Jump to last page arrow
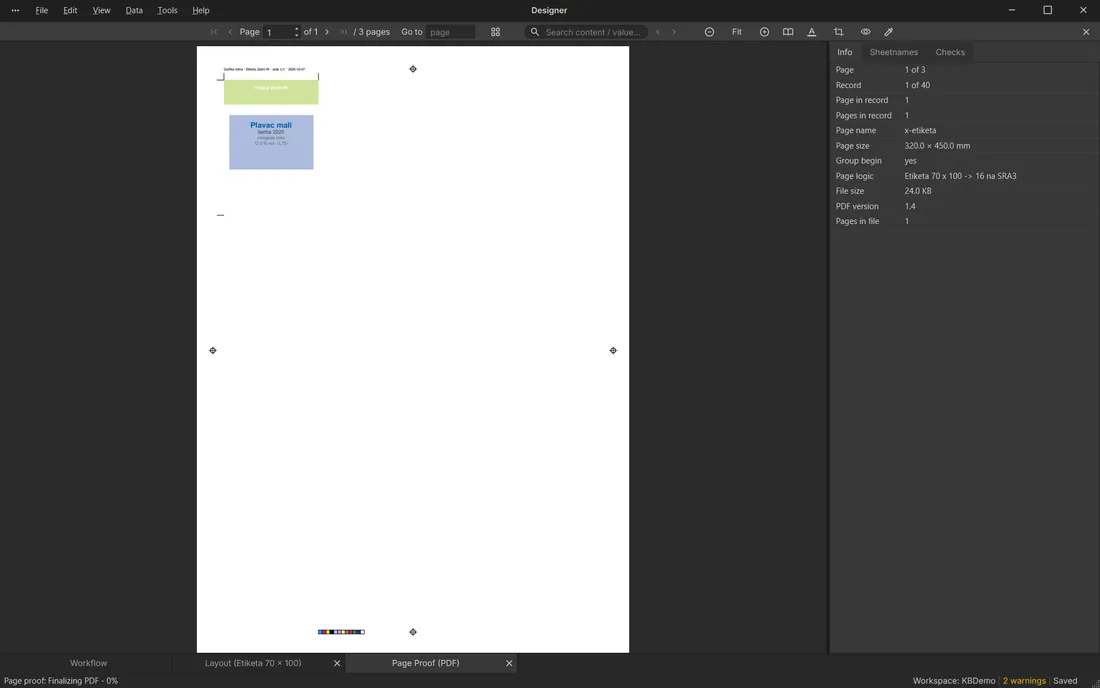Viewport: 1100px width, 688px height. (343, 32)
